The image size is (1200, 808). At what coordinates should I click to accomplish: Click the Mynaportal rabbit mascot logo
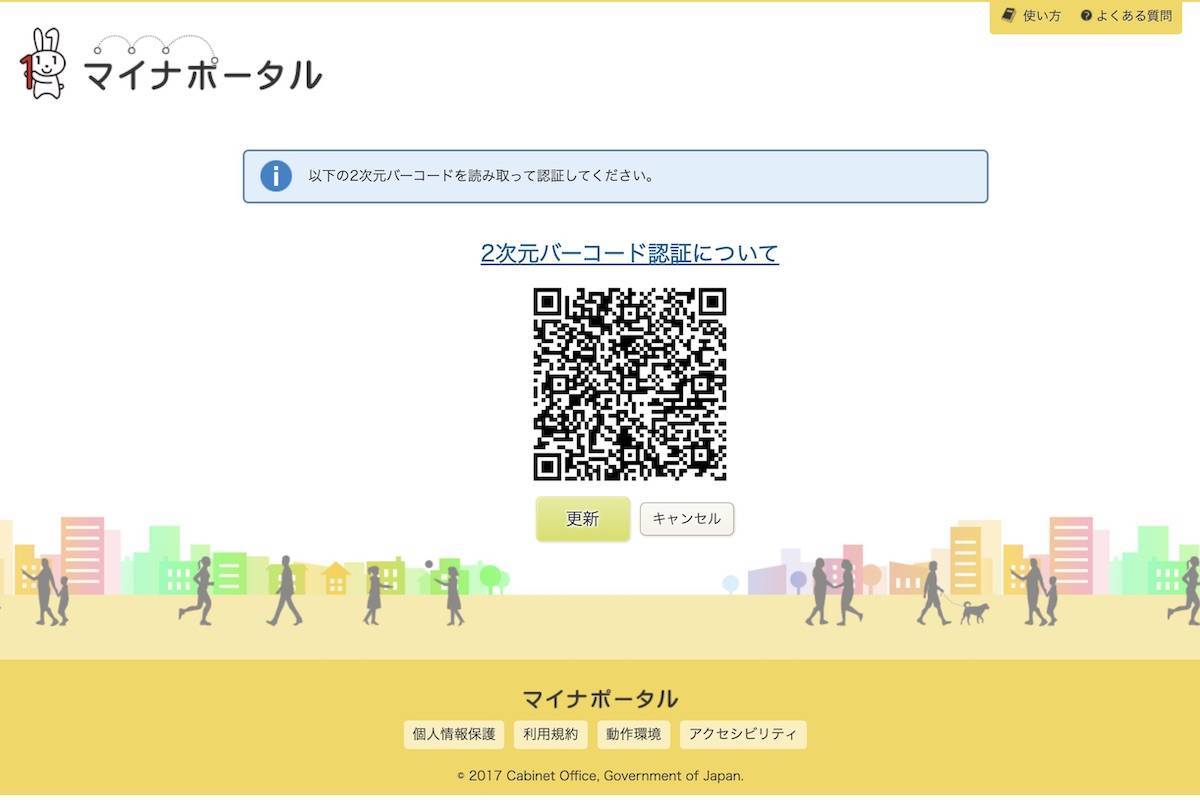pyautogui.click(x=43, y=63)
